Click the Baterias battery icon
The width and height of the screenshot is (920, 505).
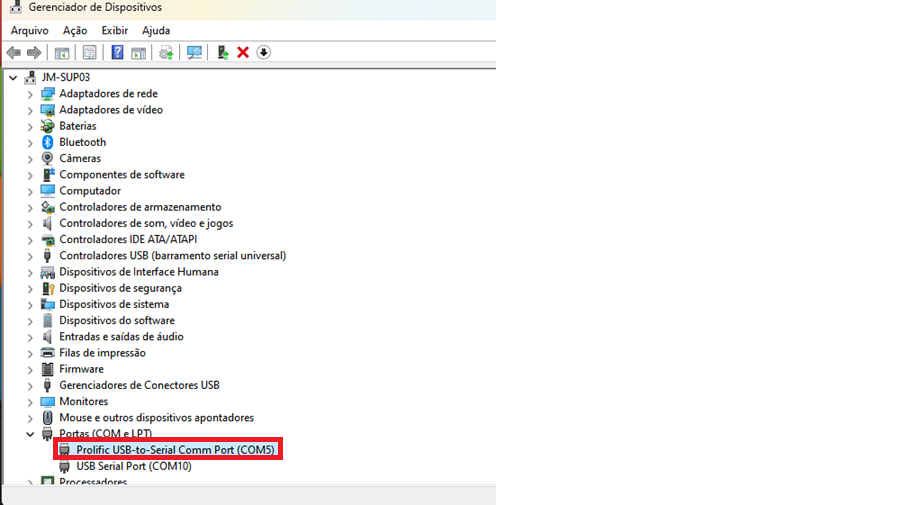(48, 126)
